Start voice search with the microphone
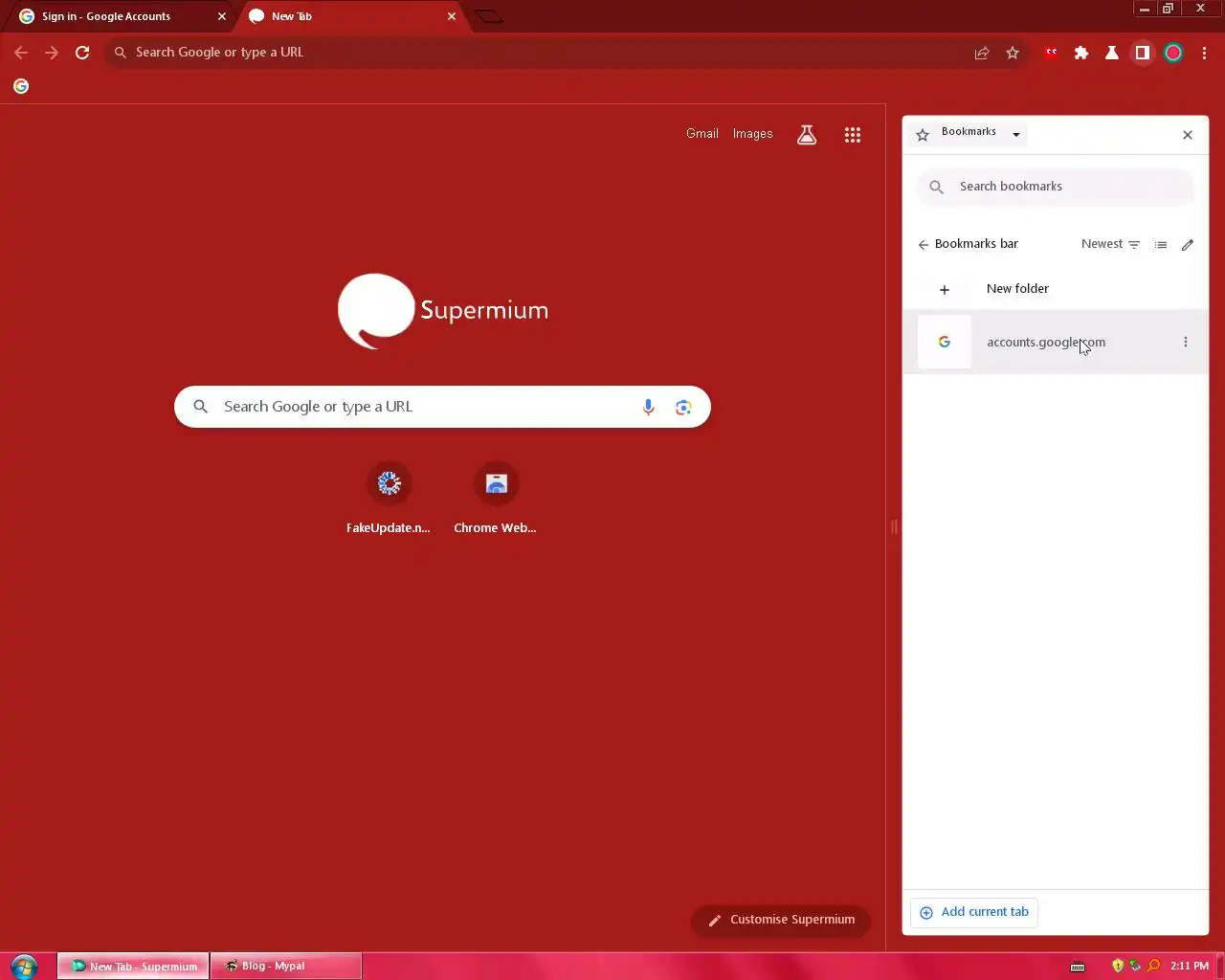 coord(648,407)
